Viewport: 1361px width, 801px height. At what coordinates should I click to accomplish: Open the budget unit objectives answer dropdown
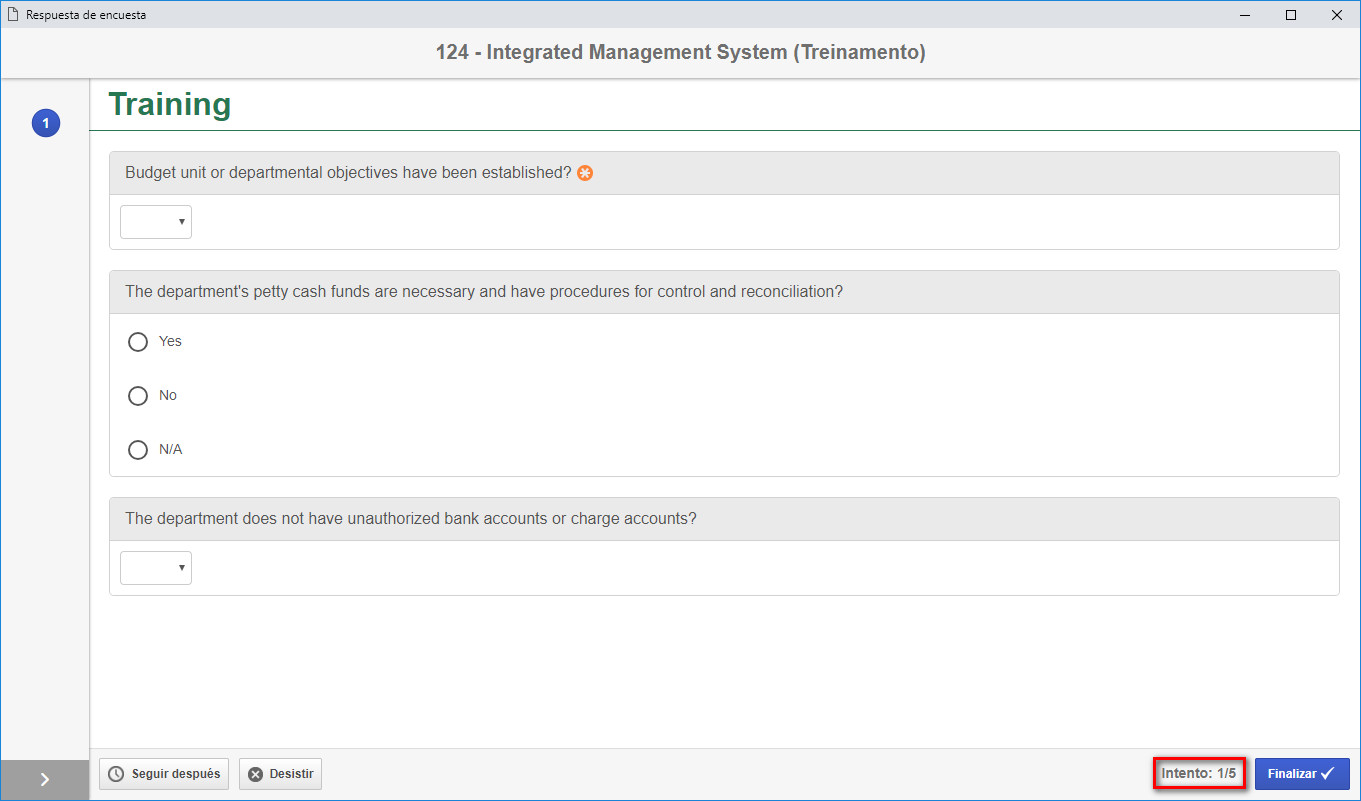(156, 222)
